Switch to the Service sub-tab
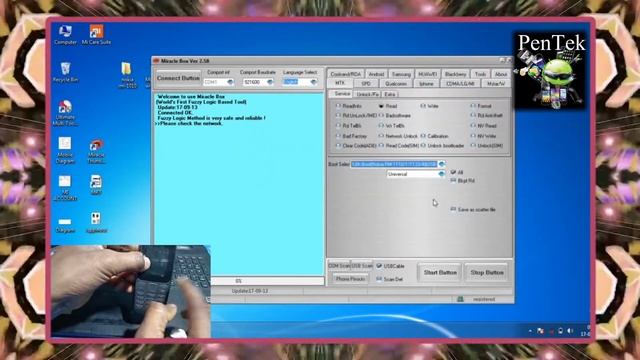 tap(341, 94)
